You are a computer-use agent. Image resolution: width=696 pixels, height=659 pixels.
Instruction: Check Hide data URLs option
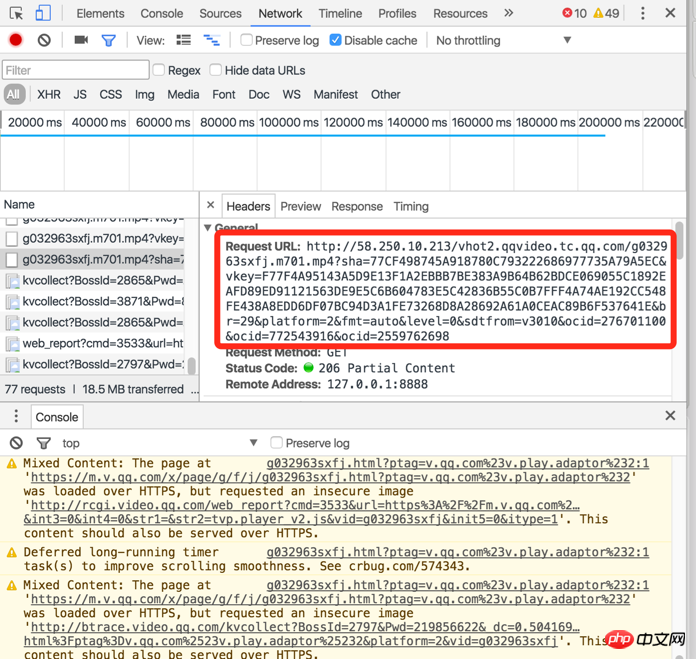click(216, 70)
